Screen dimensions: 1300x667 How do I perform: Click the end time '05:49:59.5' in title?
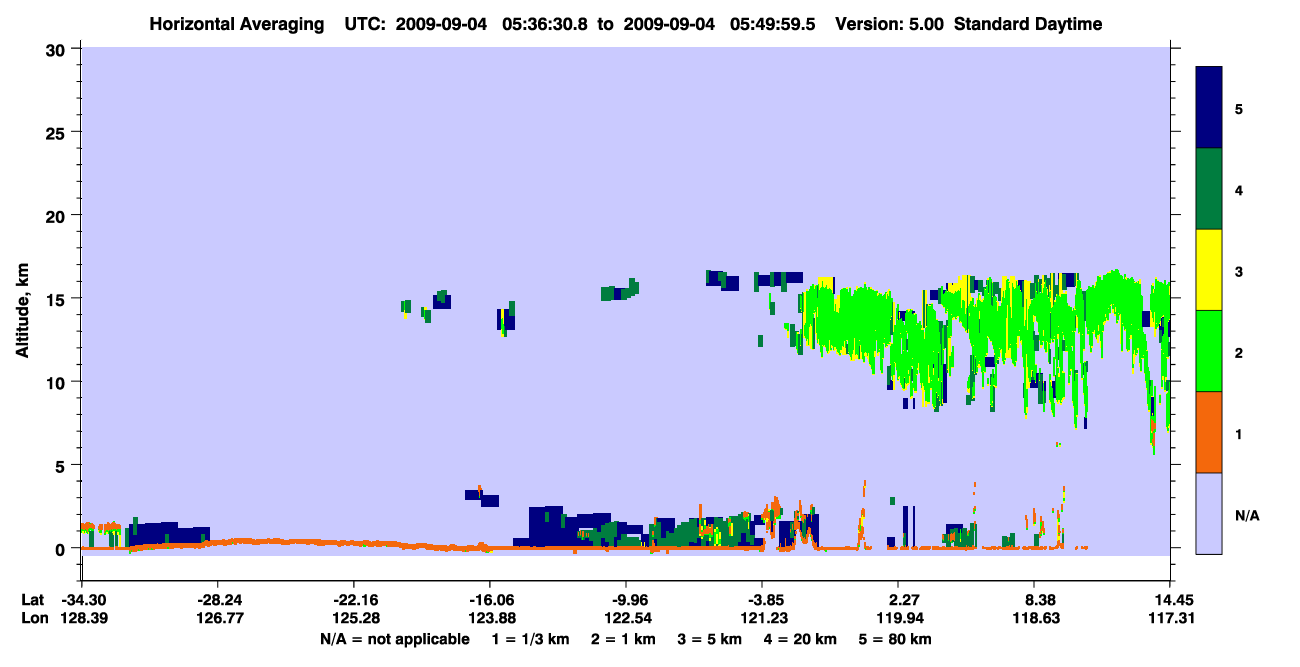coord(774,24)
